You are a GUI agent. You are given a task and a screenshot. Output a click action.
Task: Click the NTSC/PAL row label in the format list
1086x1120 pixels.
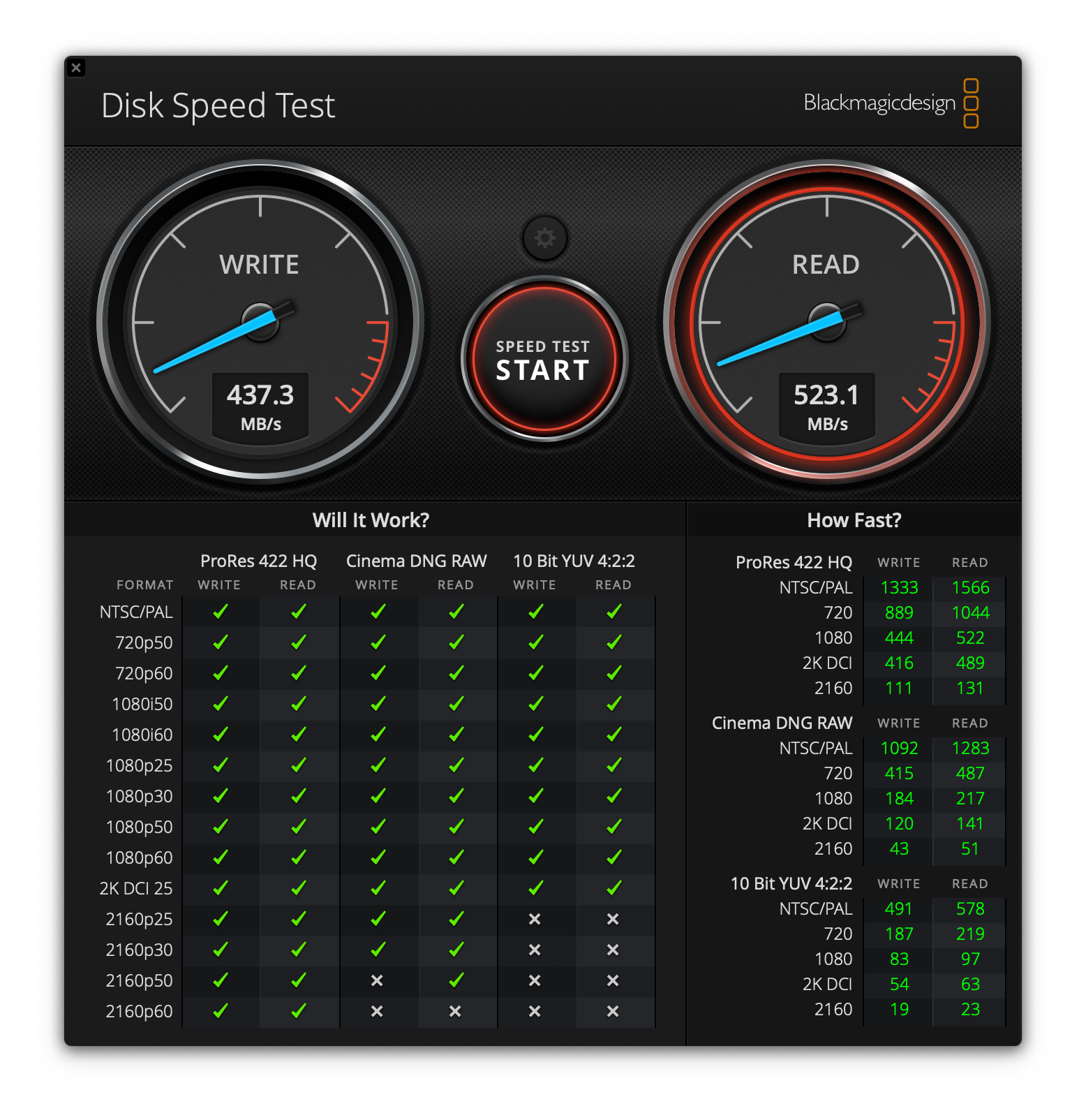(x=136, y=612)
